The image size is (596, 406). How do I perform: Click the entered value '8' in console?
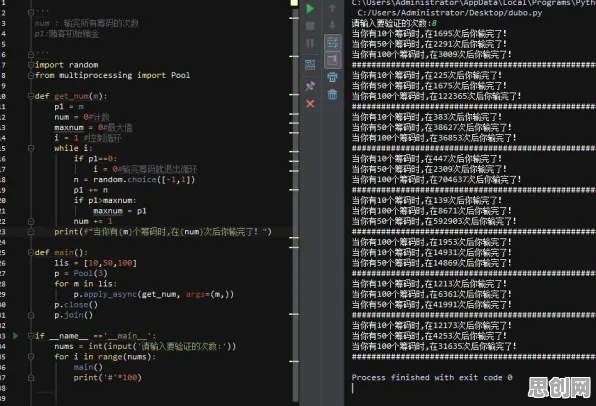(x=434, y=23)
